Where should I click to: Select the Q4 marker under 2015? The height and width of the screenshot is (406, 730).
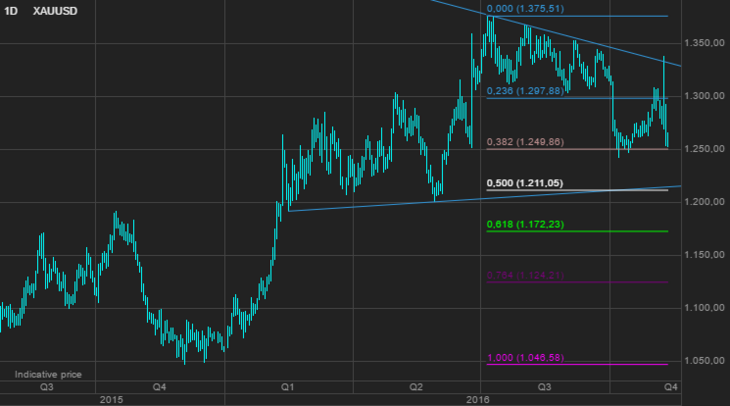click(158, 386)
